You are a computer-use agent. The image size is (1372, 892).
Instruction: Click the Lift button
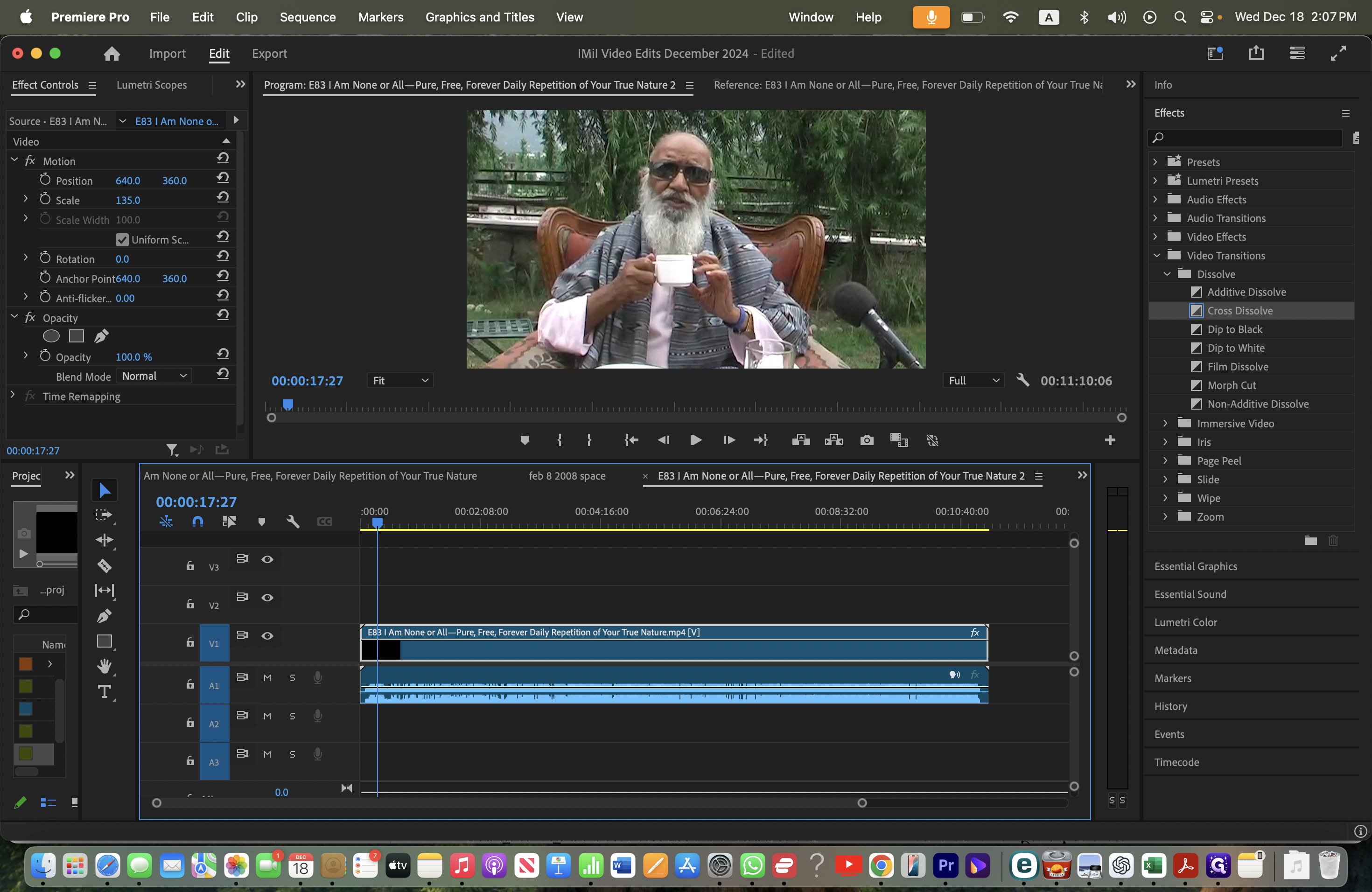pos(801,440)
